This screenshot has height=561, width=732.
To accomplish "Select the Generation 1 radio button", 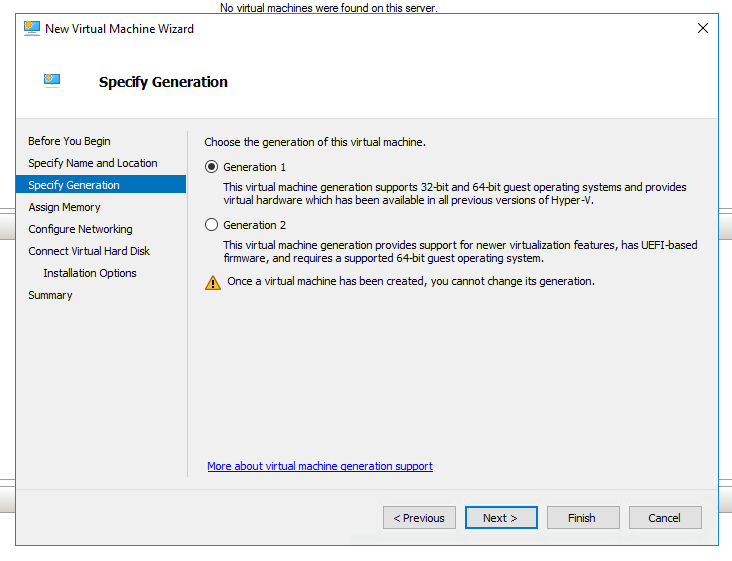I will point(211,167).
